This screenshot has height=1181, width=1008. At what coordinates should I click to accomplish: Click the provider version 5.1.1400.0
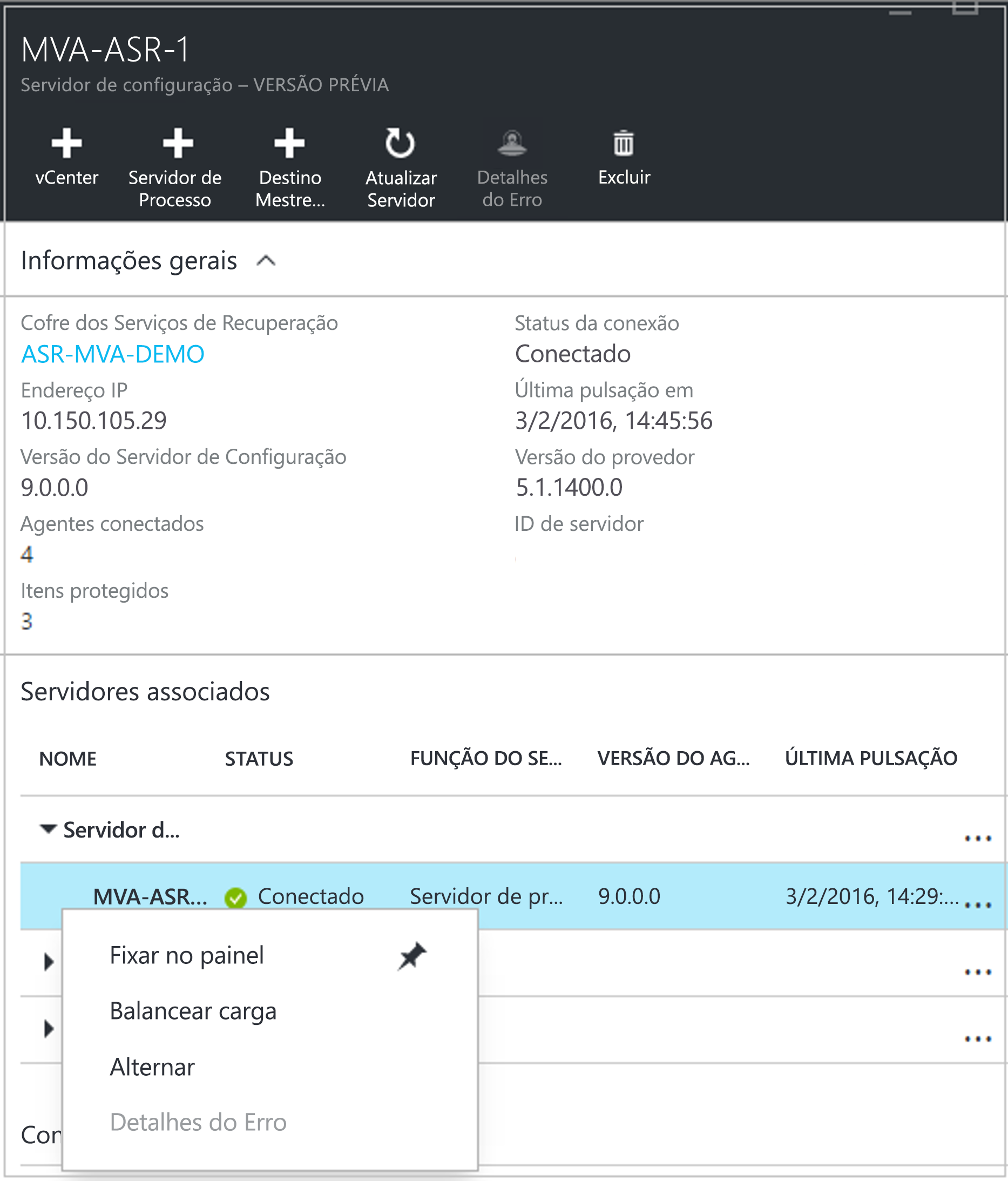pos(569,487)
